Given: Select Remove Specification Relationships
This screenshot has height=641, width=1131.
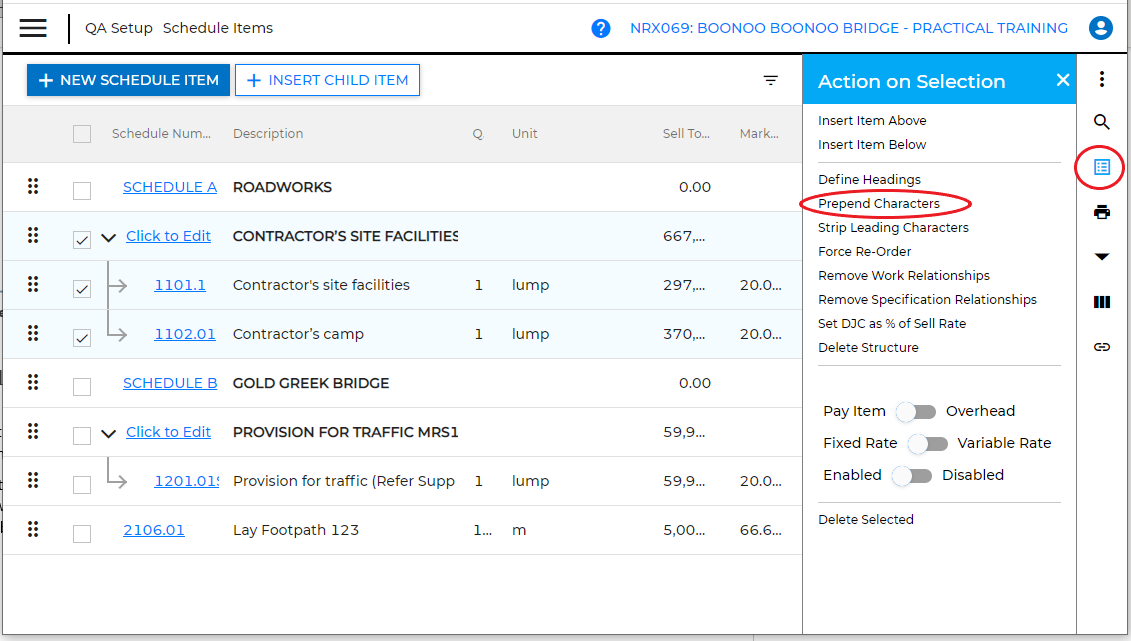Looking at the screenshot, I should (927, 299).
